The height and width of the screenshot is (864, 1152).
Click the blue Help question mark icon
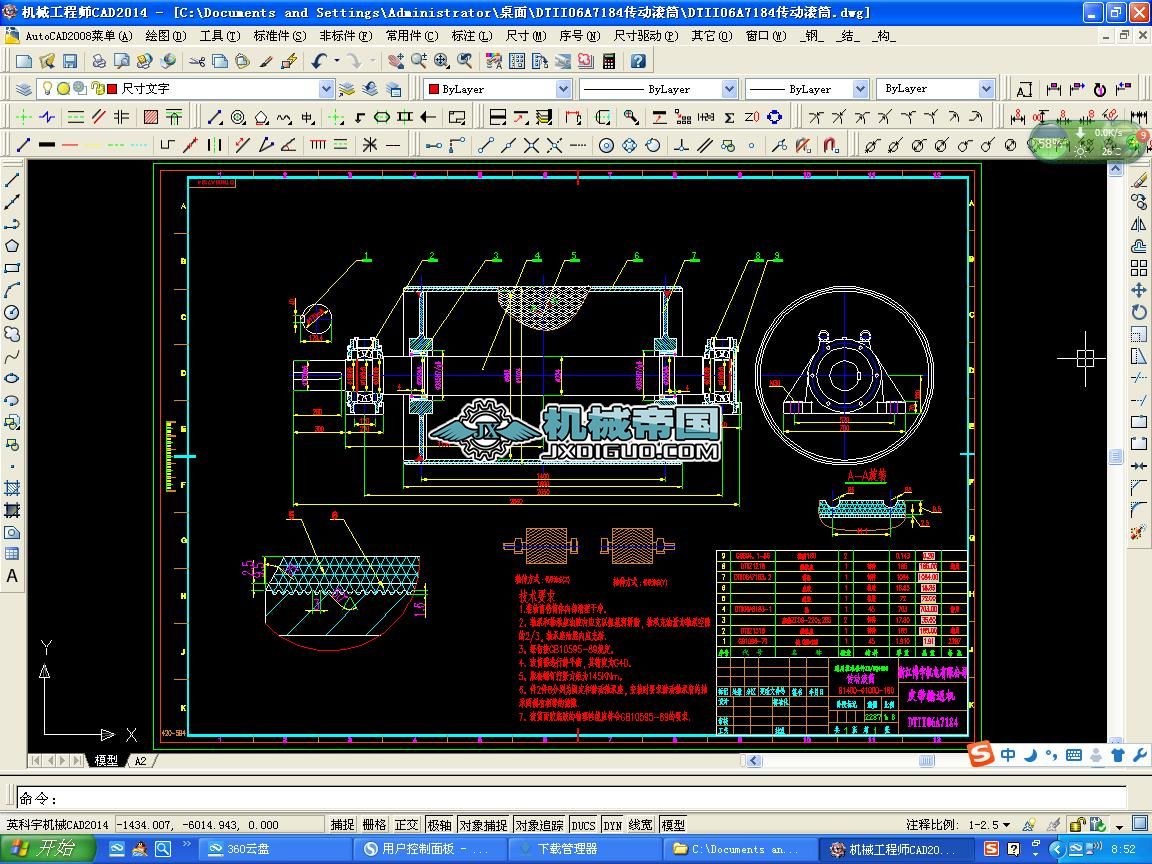(x=638, y=62)
